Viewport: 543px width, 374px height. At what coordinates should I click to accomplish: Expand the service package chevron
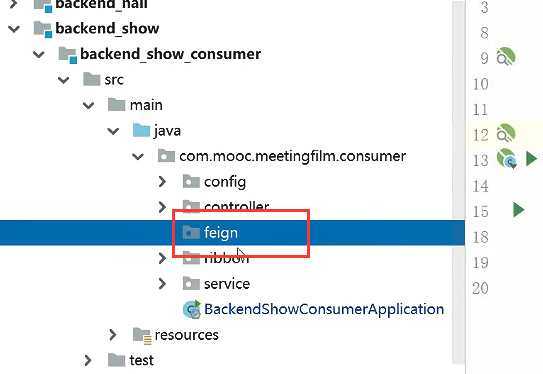(x=162, y=284)
